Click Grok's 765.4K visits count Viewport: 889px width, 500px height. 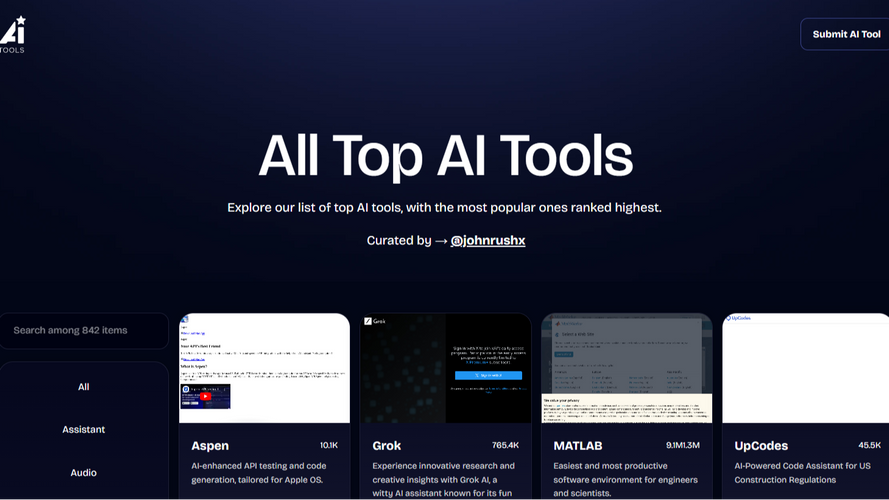click(505, 446)
